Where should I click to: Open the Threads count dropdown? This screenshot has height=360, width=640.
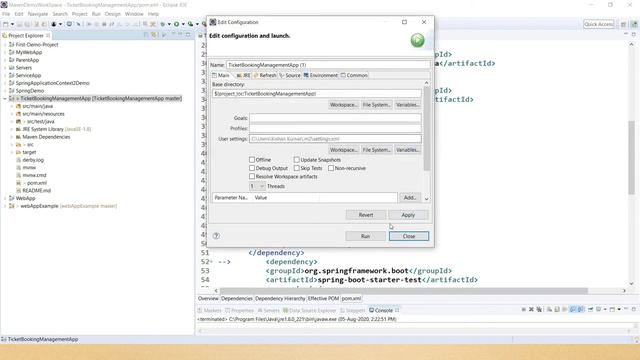(258, 186)
